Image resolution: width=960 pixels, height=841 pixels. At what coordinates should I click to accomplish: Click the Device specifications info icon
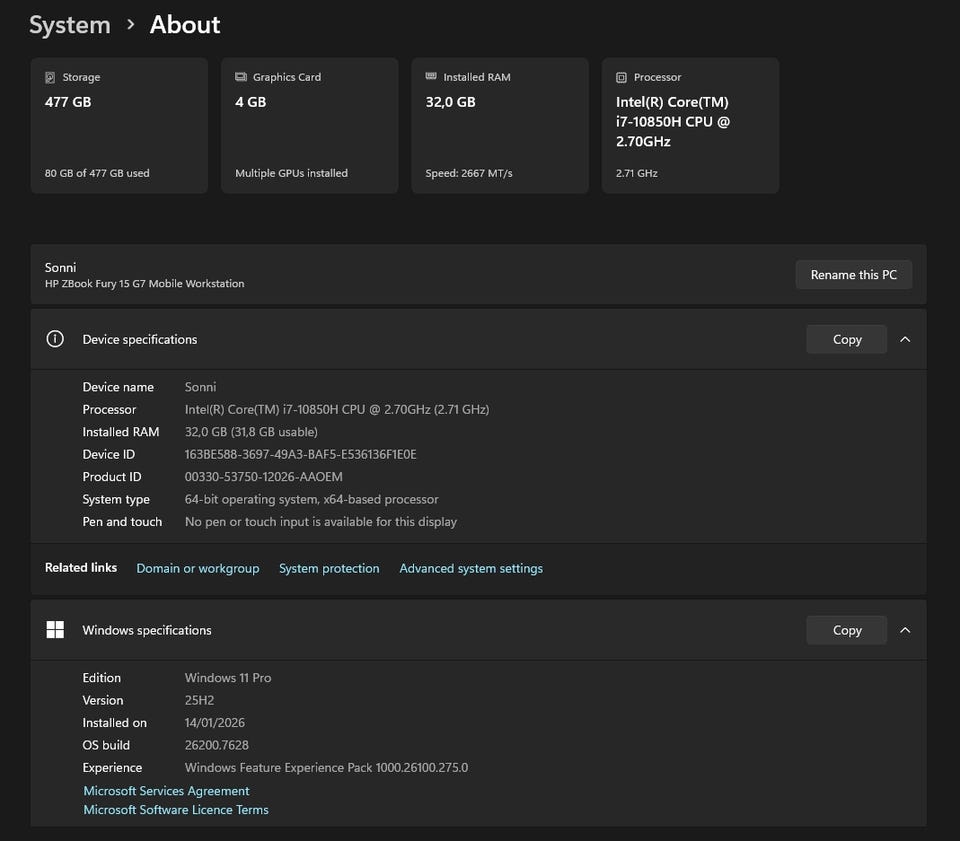55,339
